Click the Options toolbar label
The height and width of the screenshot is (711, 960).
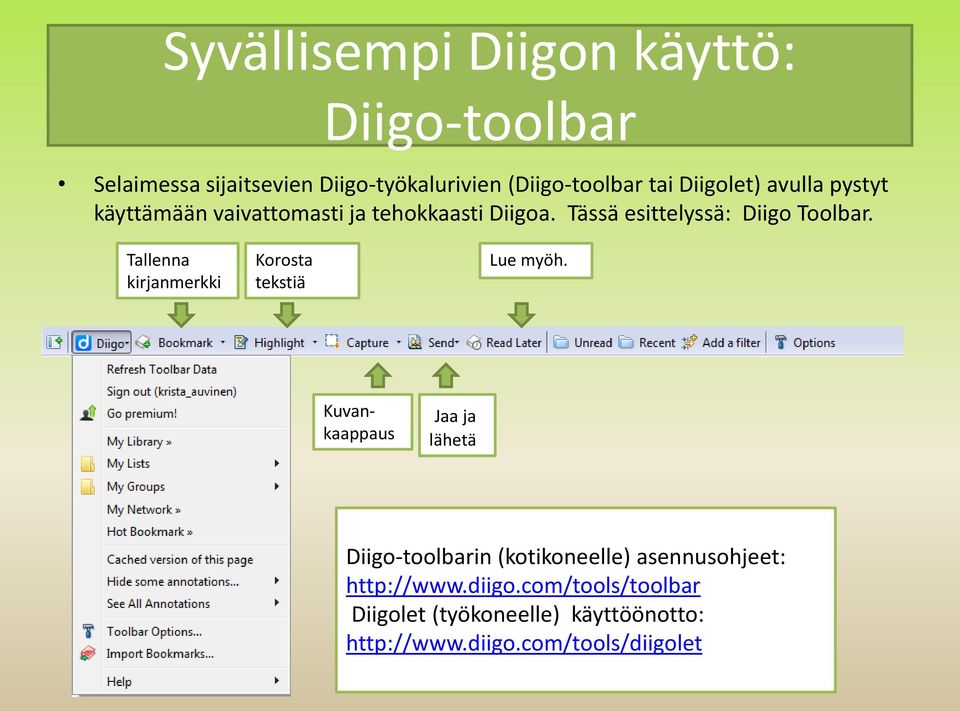[814, 343]
